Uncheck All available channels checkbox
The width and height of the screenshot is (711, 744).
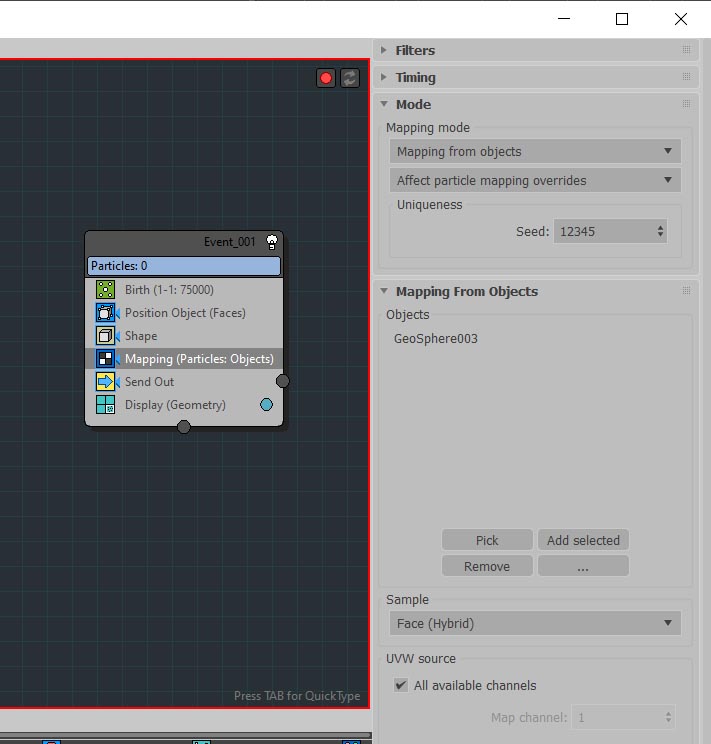point(401,685)
